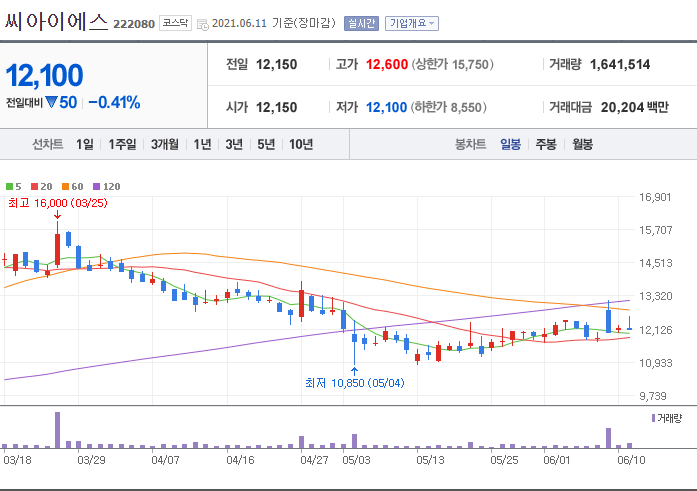Screen dimensions: 697x491
Task: Click the tallest volume bar near 03/25
Action: (57, 430)
